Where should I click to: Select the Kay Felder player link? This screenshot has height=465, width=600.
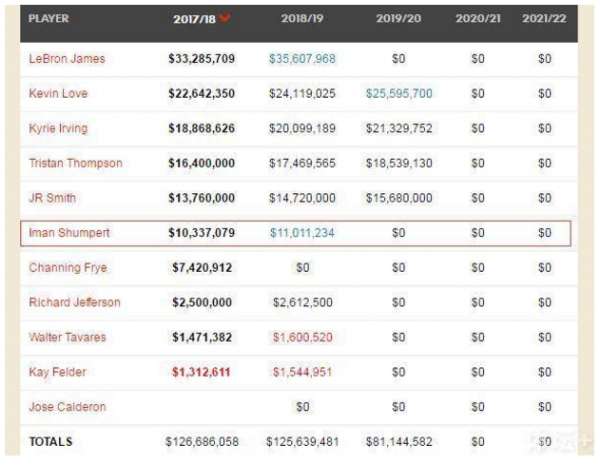[58, 372]
